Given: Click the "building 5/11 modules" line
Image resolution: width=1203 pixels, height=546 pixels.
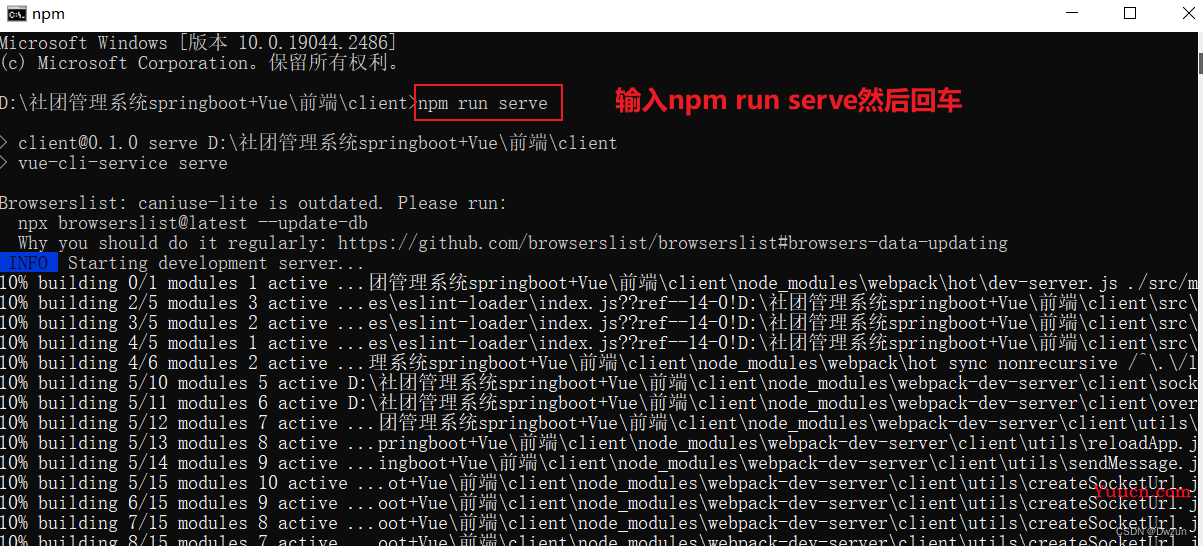Looking at the screenshot, I should click(599, 403).
